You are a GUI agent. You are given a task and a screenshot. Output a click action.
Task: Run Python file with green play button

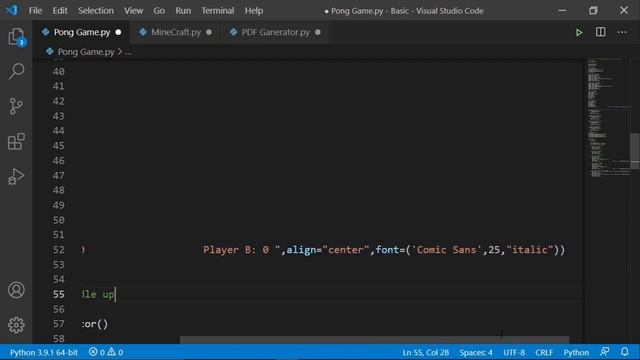579,32
